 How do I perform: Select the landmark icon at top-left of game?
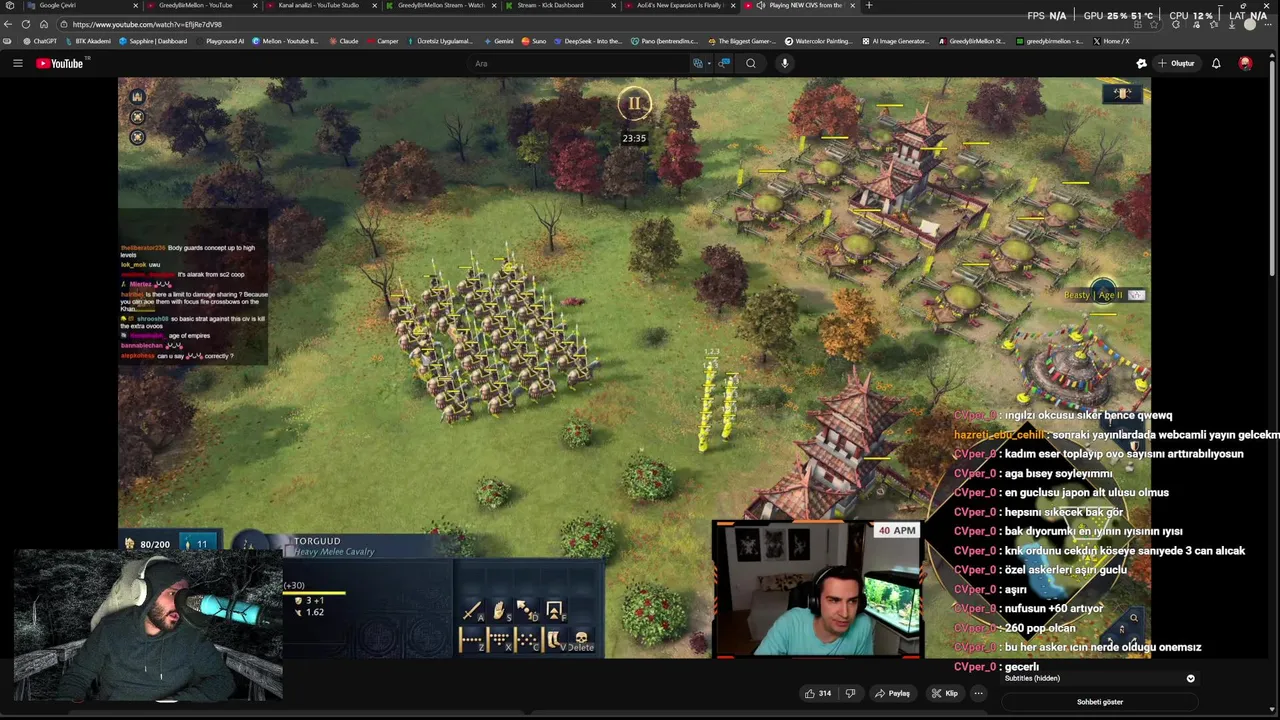tap(138, 97)
